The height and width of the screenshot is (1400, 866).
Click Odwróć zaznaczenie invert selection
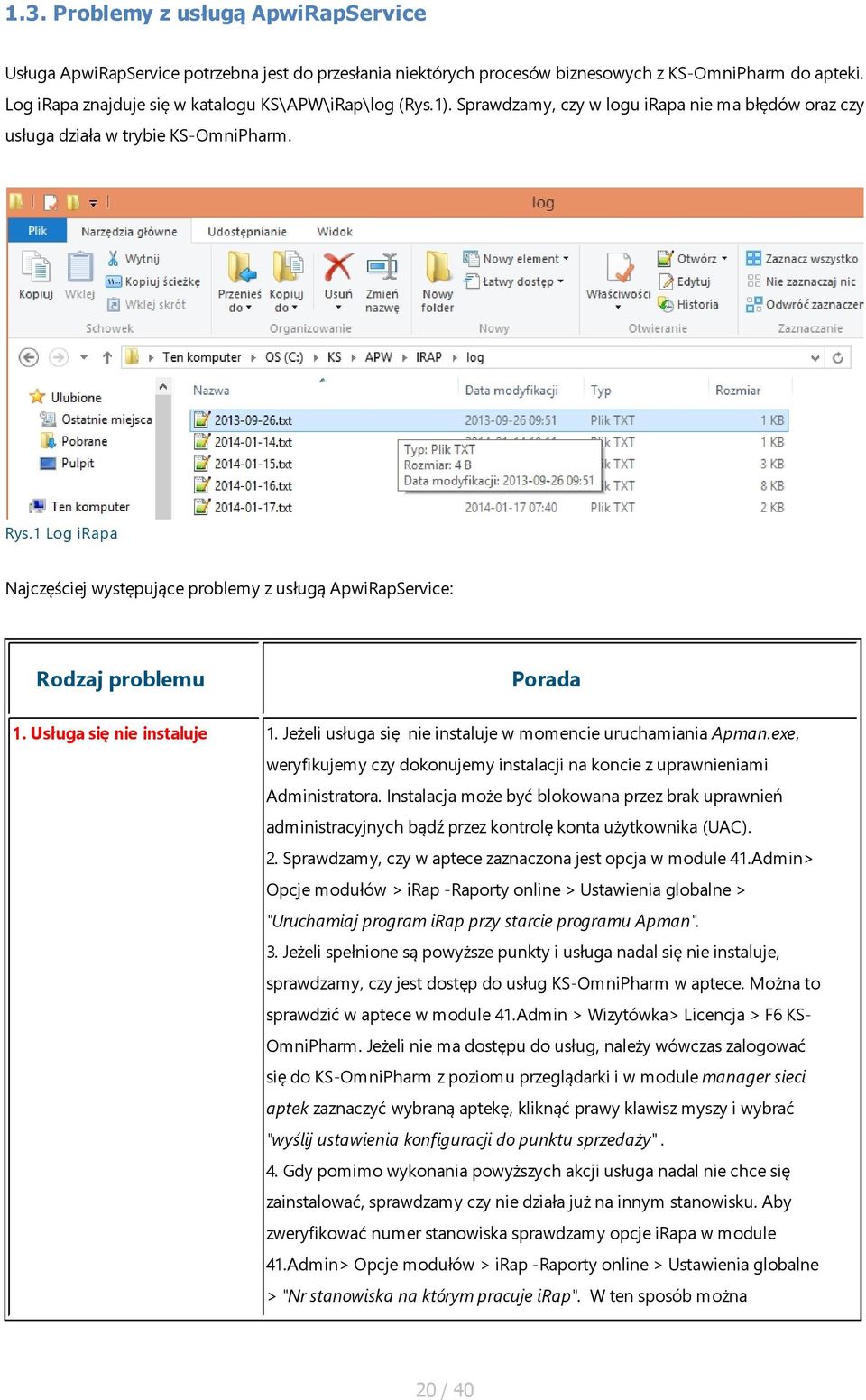(x=804, y=304)
